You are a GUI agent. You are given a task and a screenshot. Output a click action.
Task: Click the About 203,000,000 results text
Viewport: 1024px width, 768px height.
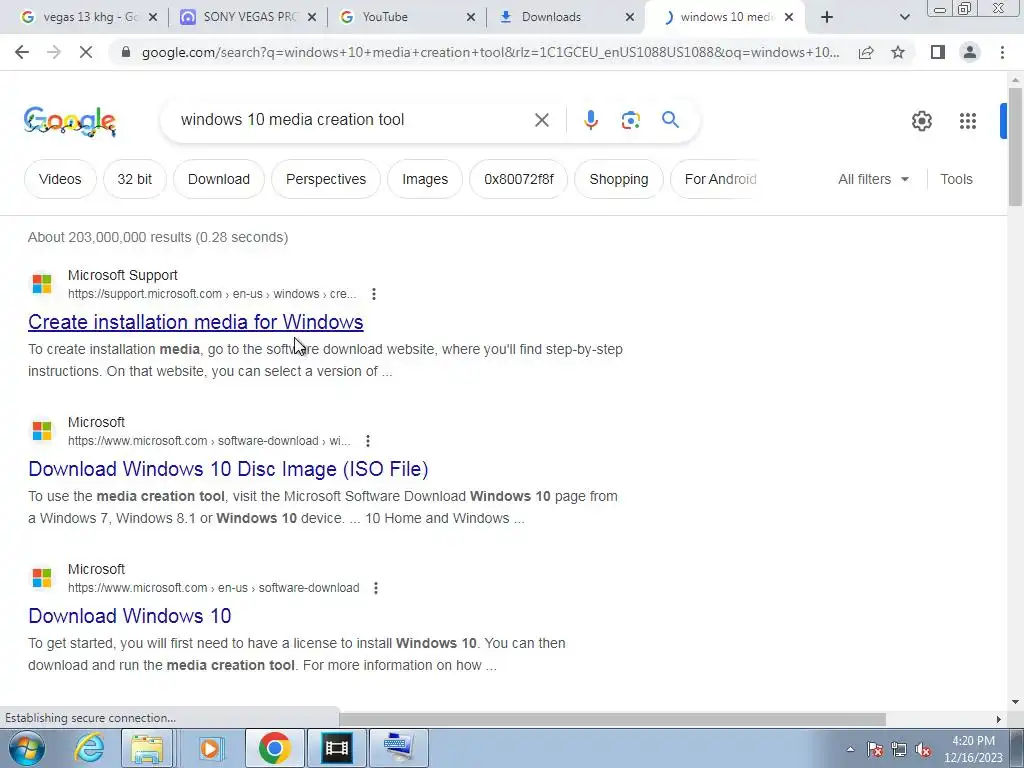click(158, 237)
